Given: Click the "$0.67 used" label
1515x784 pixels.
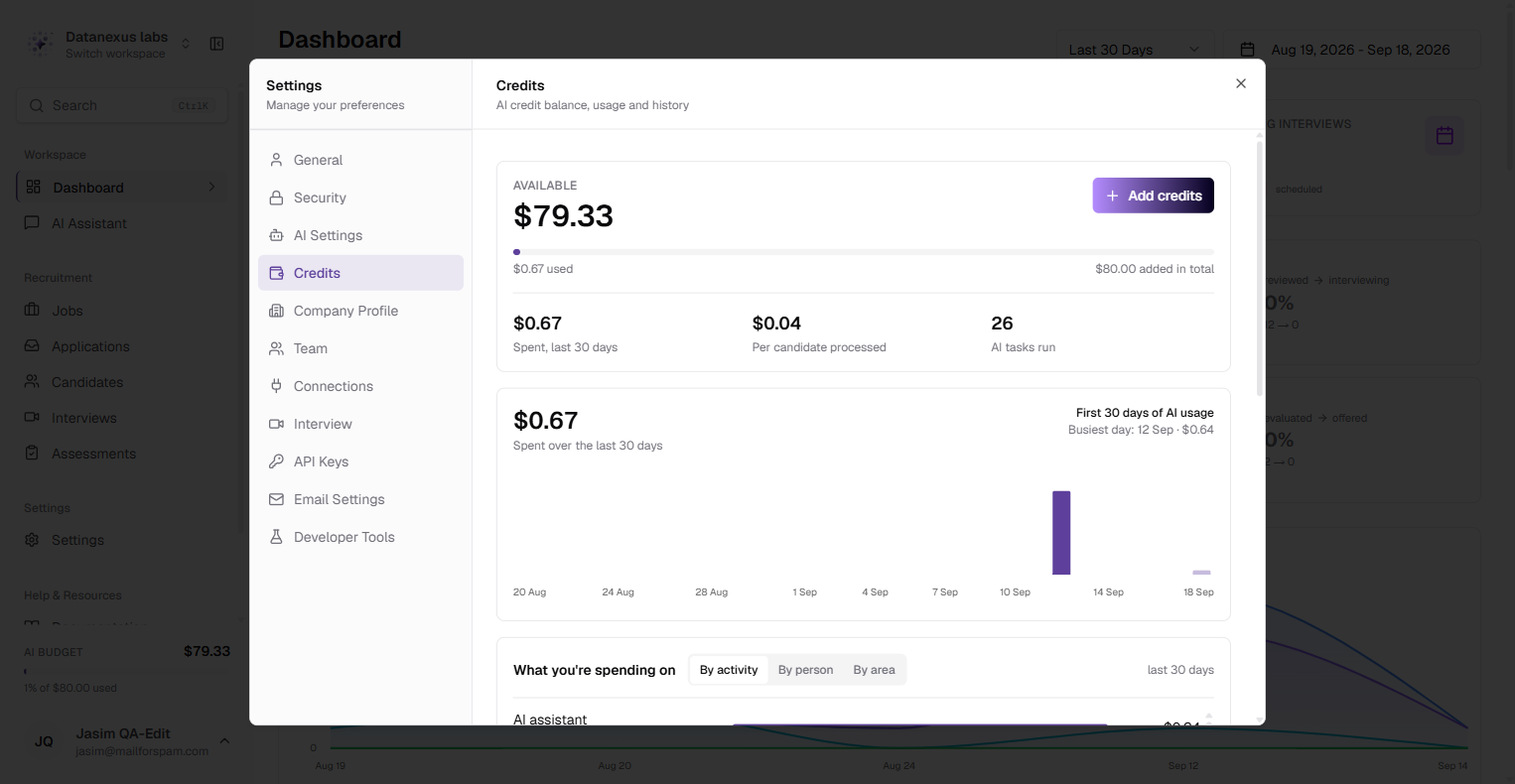Looking at the screenshot, I should (x=543, y=269).
